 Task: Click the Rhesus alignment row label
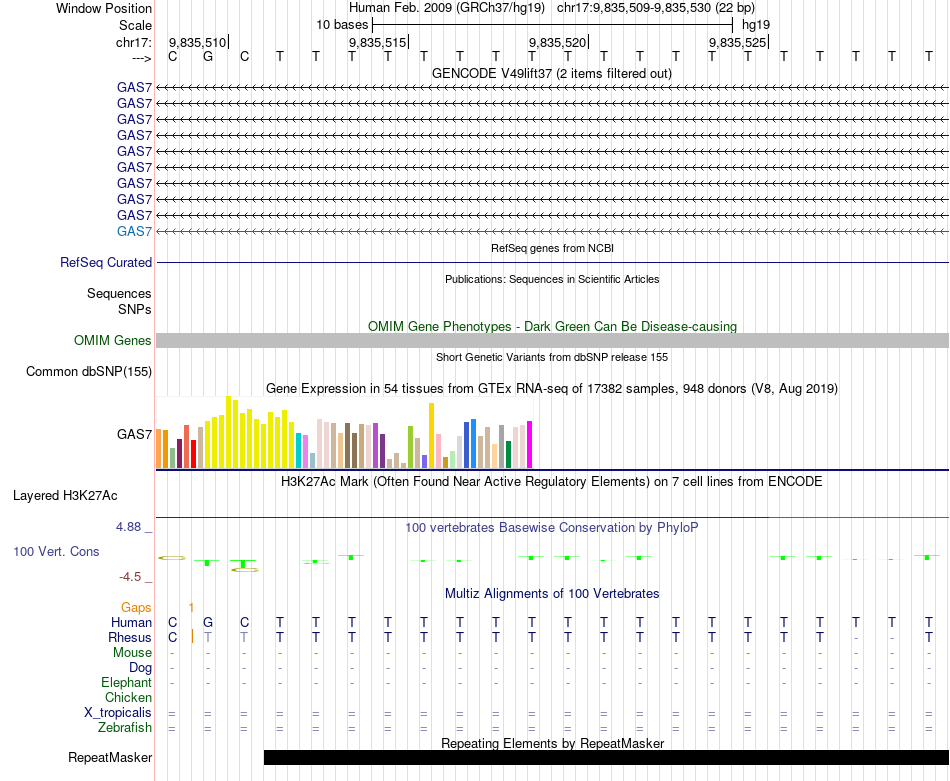coord(130,638)
